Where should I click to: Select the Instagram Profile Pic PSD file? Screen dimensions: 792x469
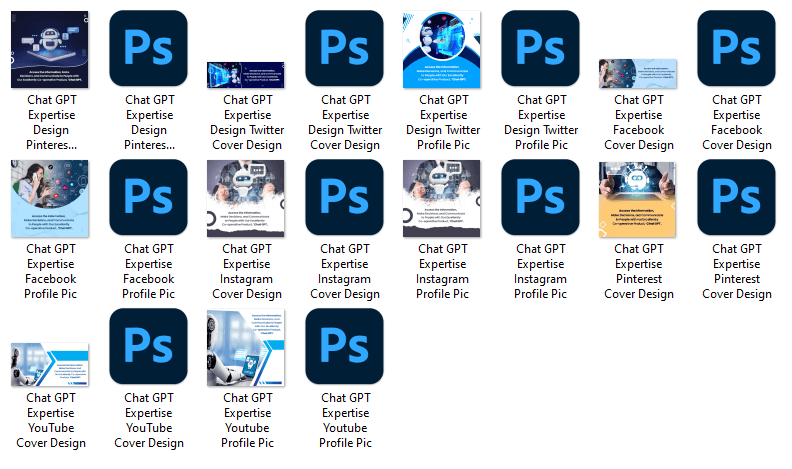[x=540, y=198]
